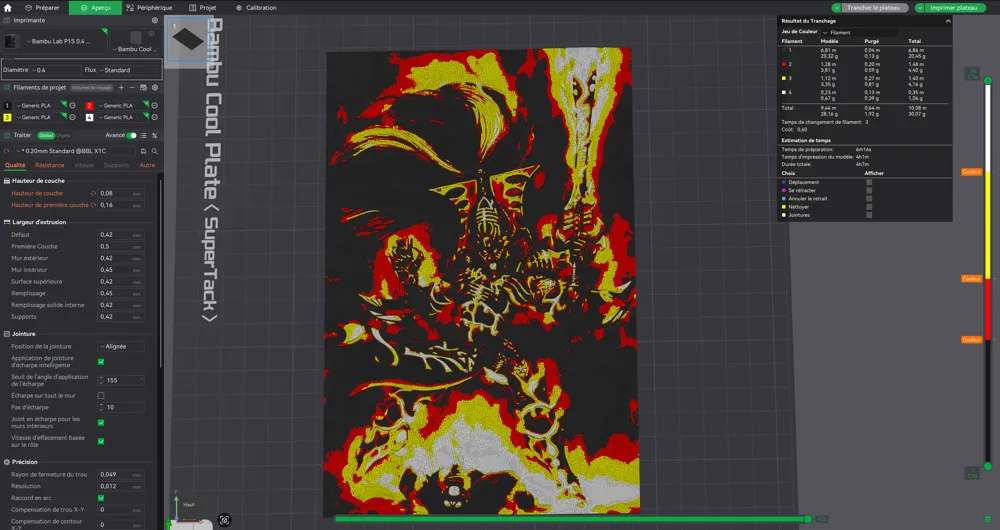
Task: Open the Diamètre 0.4 nozzle dropdown
Action: pos(55,70)
